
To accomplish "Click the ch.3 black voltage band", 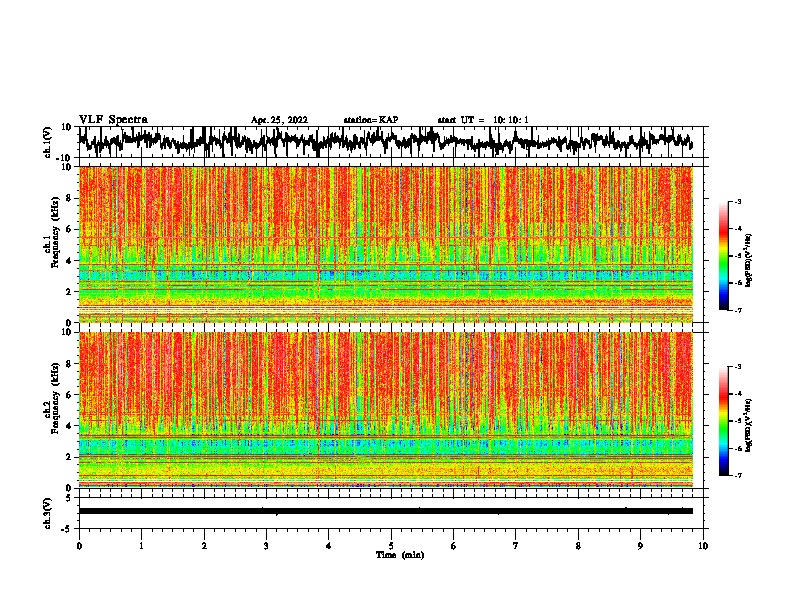I will pyautogui.click(x=386, y=511).
